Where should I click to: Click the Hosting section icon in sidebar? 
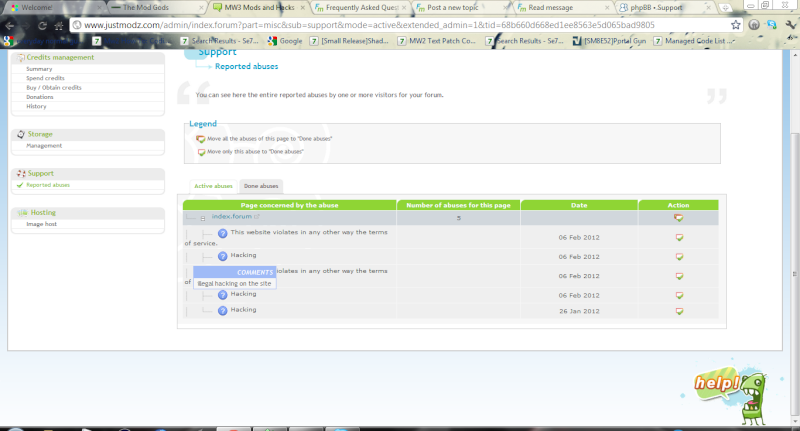[x=22, y=213]
